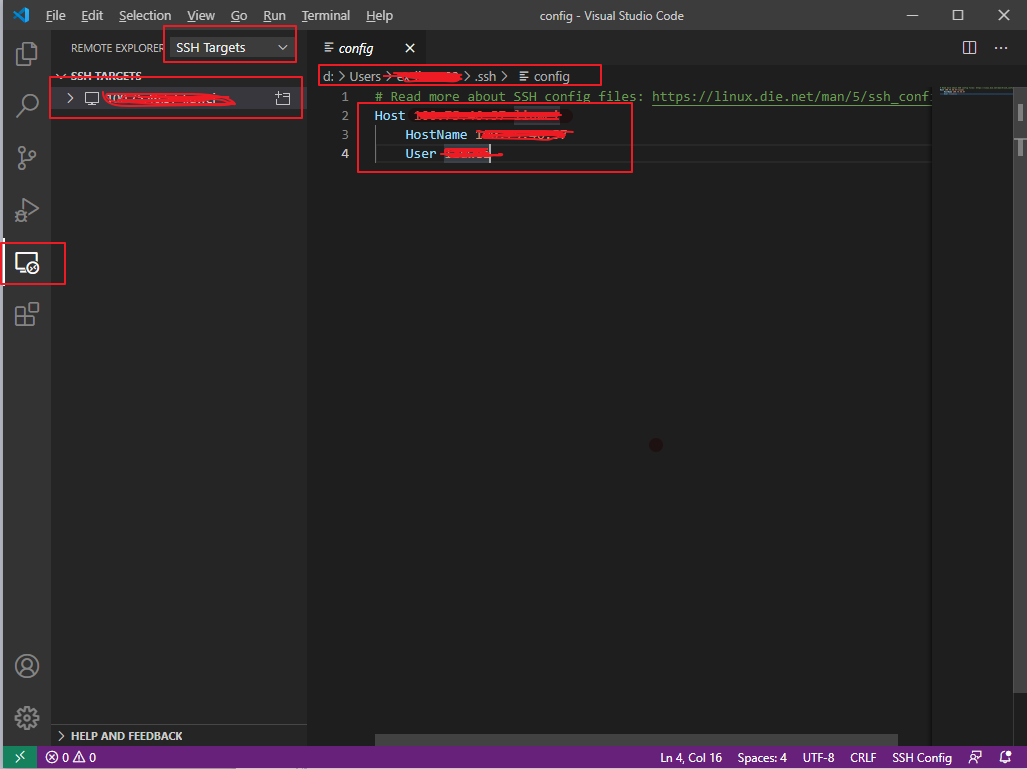The height and width of the screenshot is (769, 1027).
Task: Maximize the VS Code window
Action: [958, 15]
